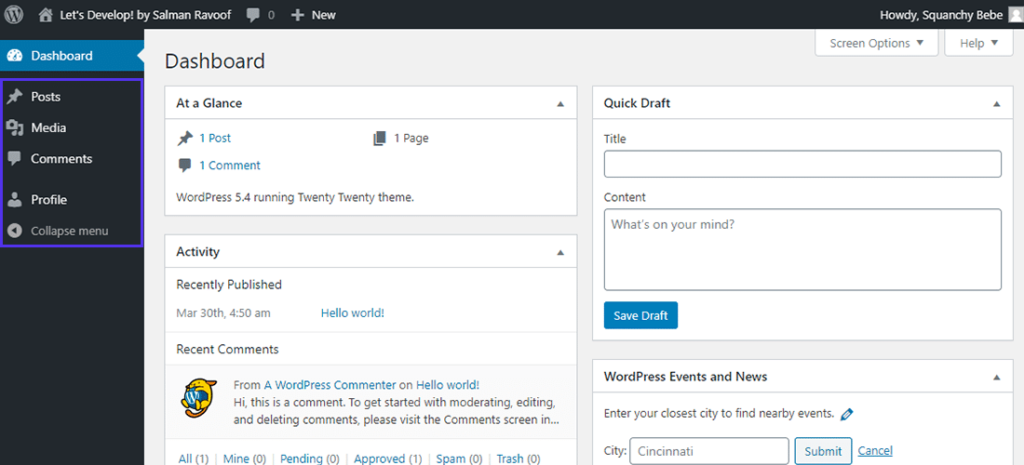
Task: Toggle the Quick Draft panel arrow
Action: click(995, 103)
